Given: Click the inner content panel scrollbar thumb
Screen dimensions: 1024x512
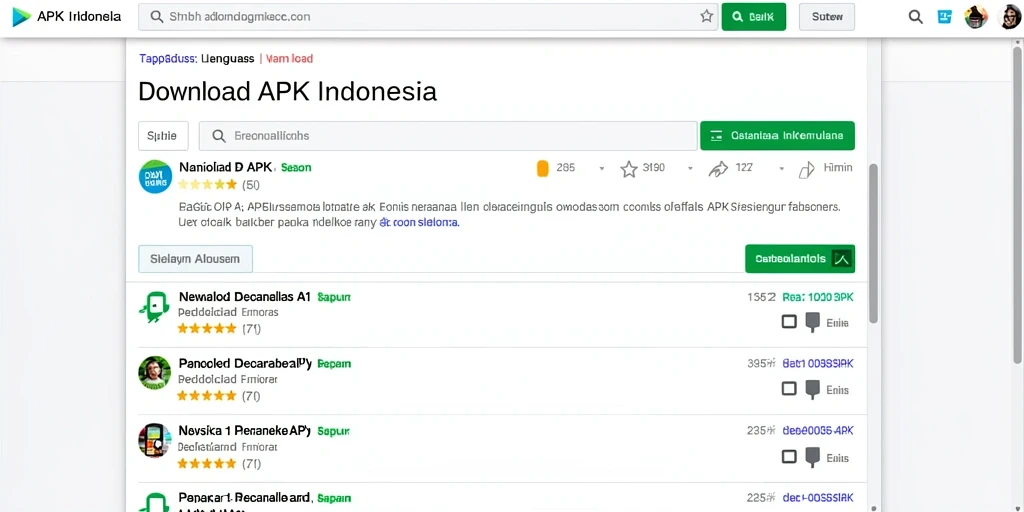Looking at the screenshot, I should point(874,243).
